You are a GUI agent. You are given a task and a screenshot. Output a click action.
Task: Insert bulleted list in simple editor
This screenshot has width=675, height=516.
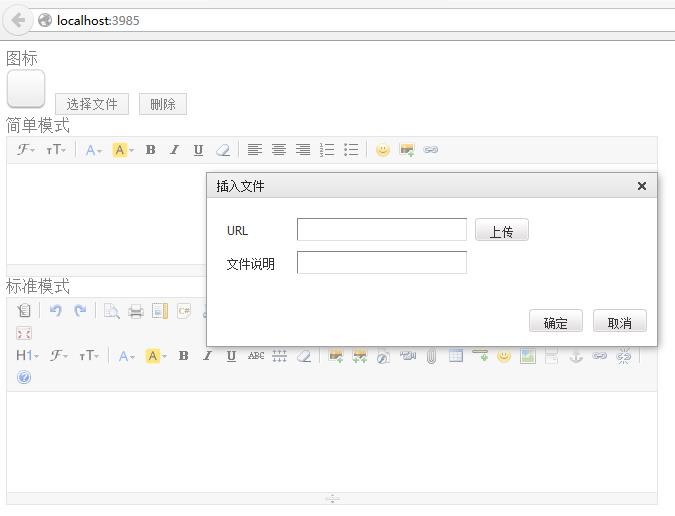click(x=351, y=150)
